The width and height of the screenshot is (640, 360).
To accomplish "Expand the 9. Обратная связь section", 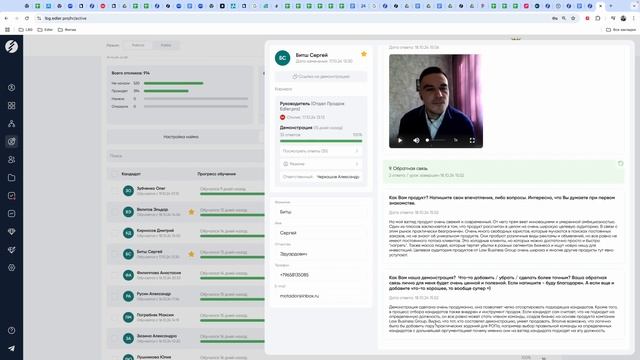I will [x=503, y=171].
